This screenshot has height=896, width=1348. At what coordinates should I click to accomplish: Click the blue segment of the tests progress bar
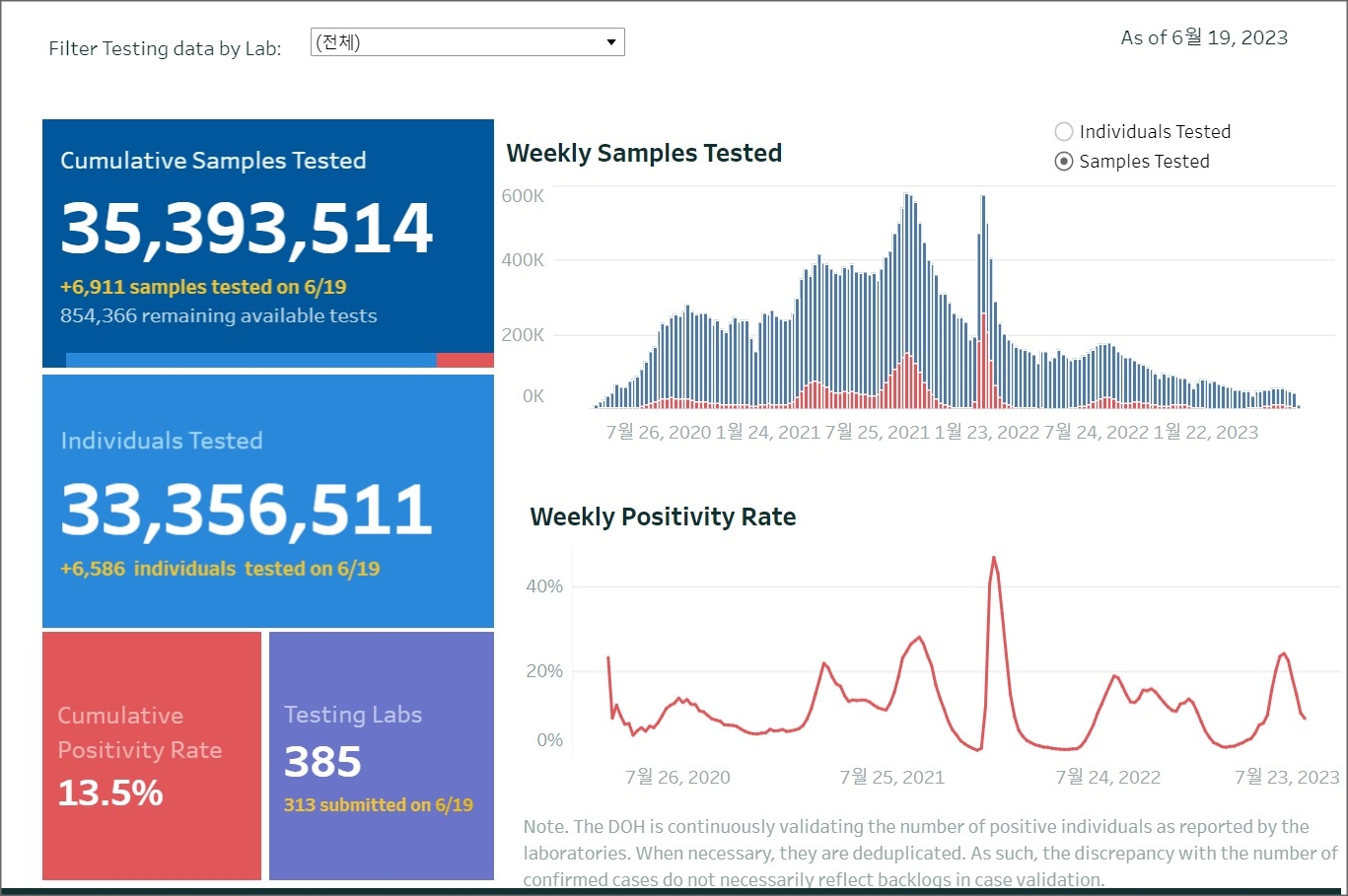click(251, 360)
